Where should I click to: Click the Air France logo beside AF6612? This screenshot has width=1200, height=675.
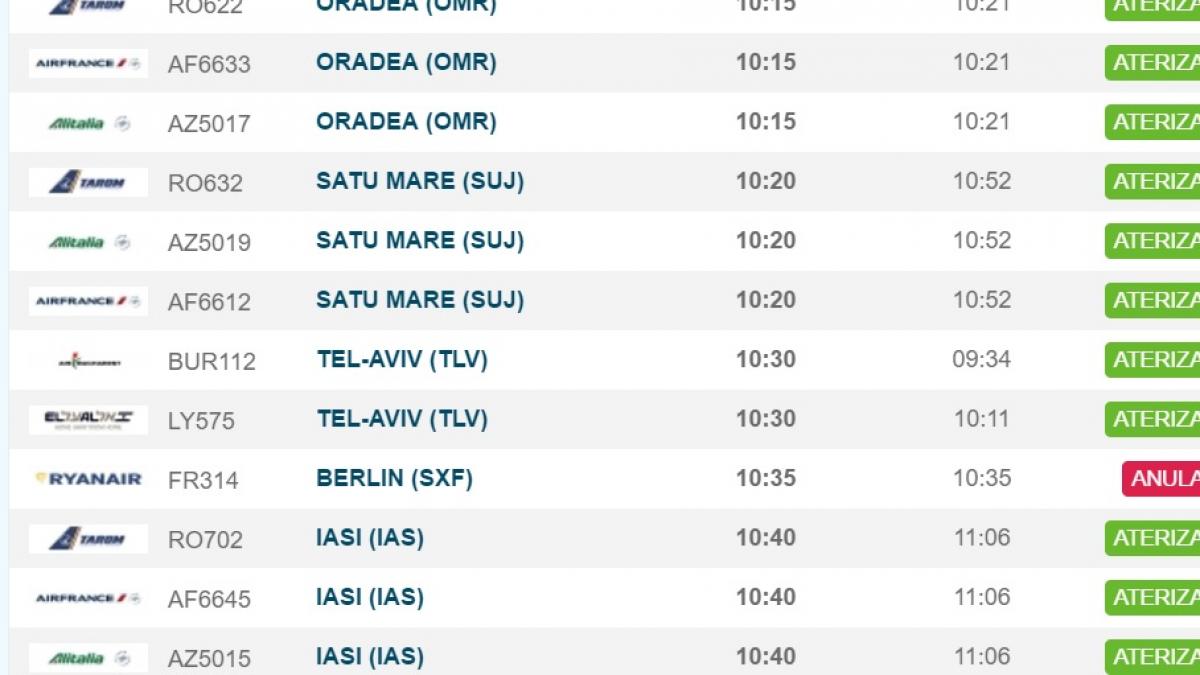(88, 300)
